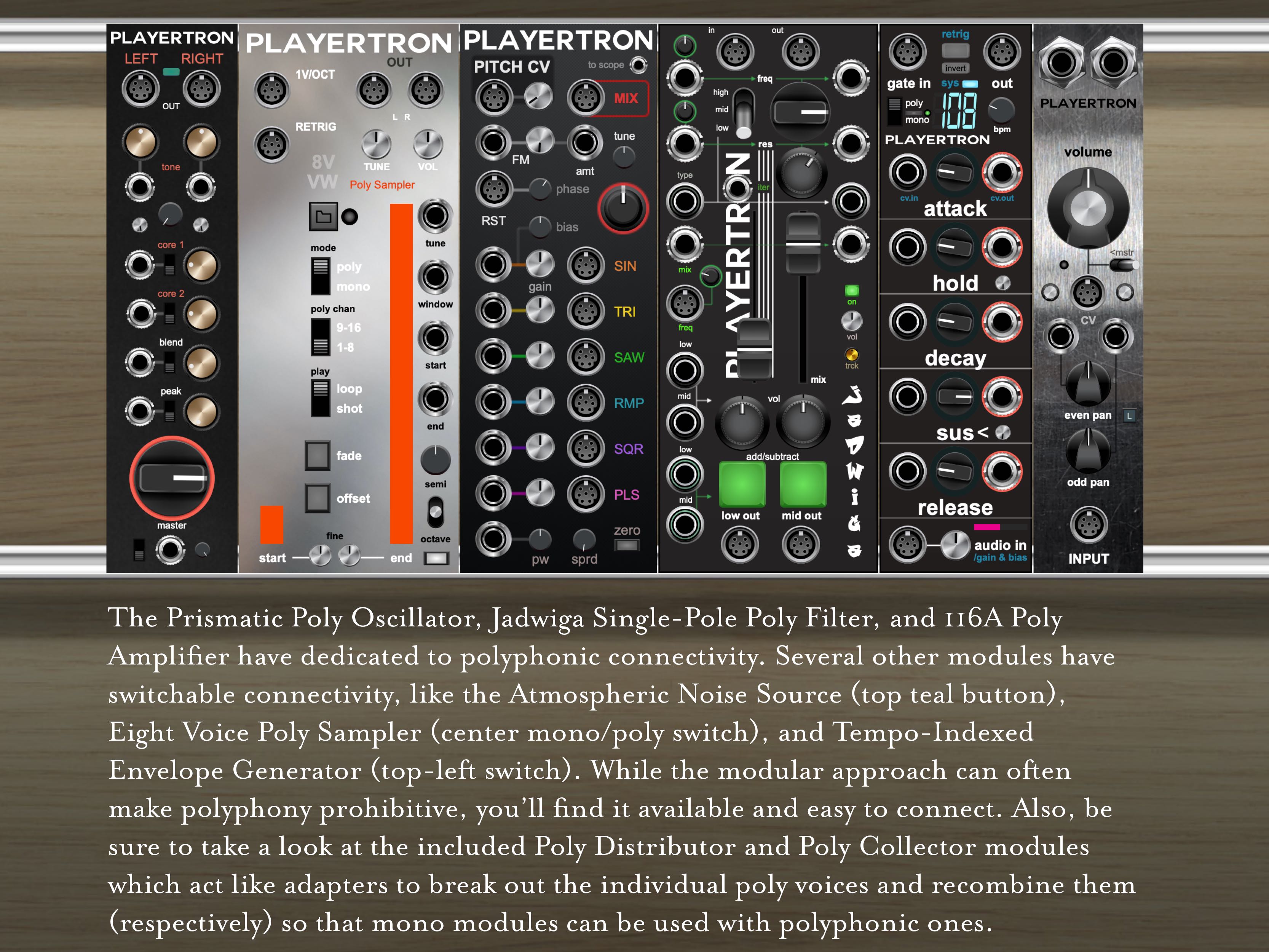Click the SIN waveform poly output jack
1269x952 pixels.
(585, 266)
